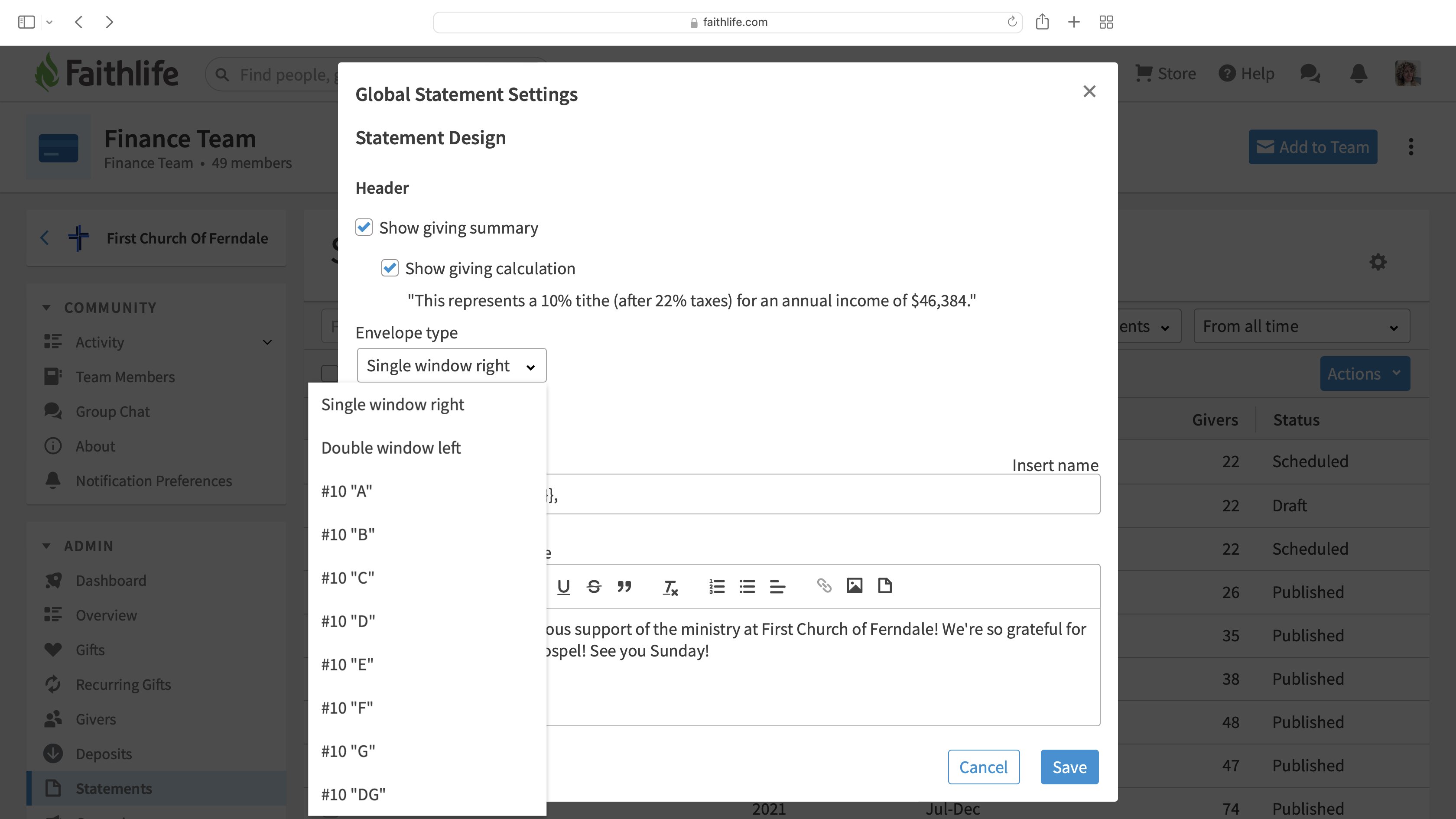Select #10 "DG" envelope option
1456x819 pixels.
click(x=427, y=794)
